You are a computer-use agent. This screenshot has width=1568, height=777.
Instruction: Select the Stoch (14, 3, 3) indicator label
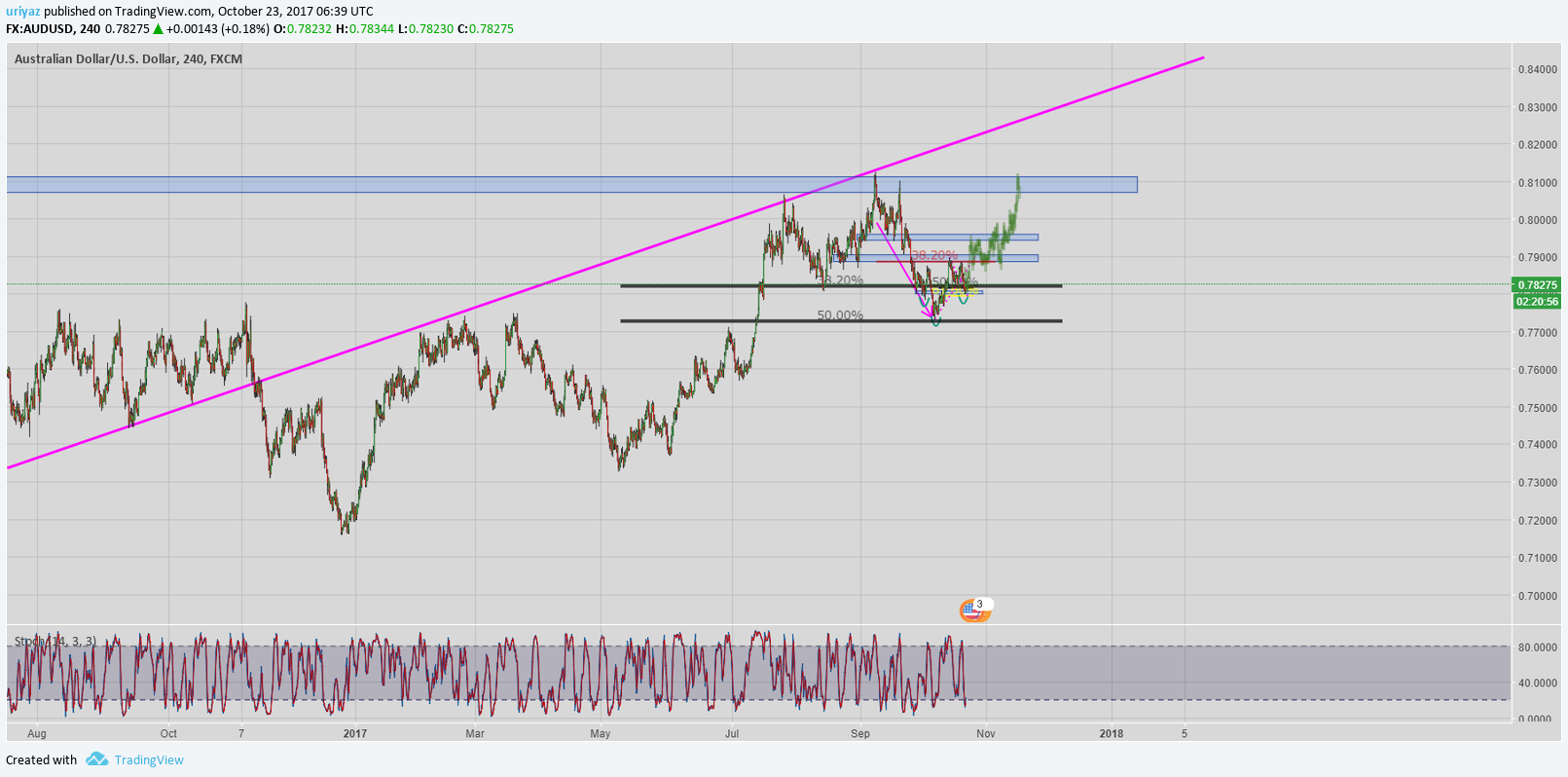coord(55,641)
